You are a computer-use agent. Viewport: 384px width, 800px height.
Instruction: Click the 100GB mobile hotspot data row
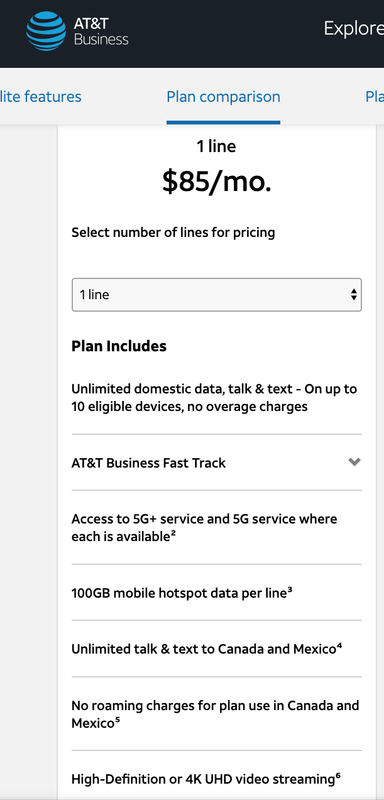(217, 592)
